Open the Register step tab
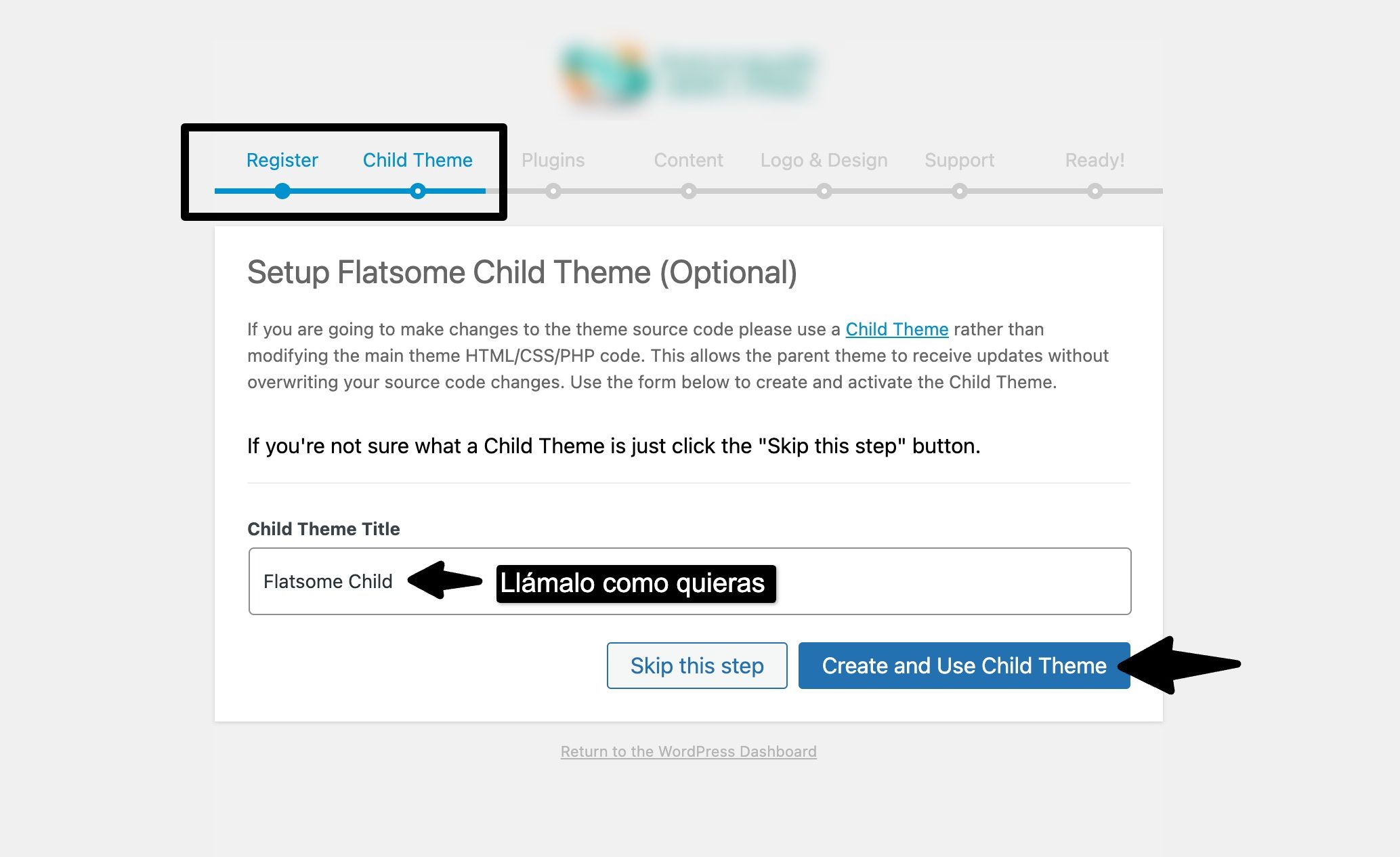This screenshot has width=1400, height=857. click(282, 160)
